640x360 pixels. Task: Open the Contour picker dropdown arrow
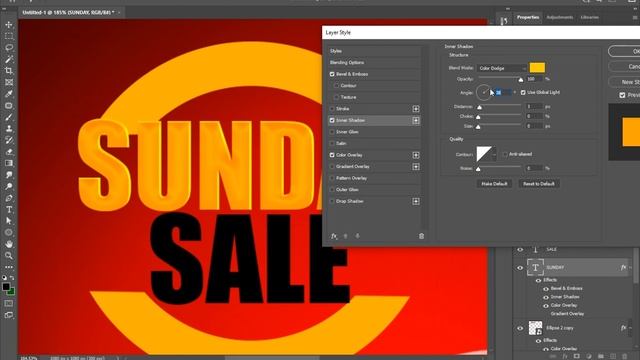pos(494,154)
